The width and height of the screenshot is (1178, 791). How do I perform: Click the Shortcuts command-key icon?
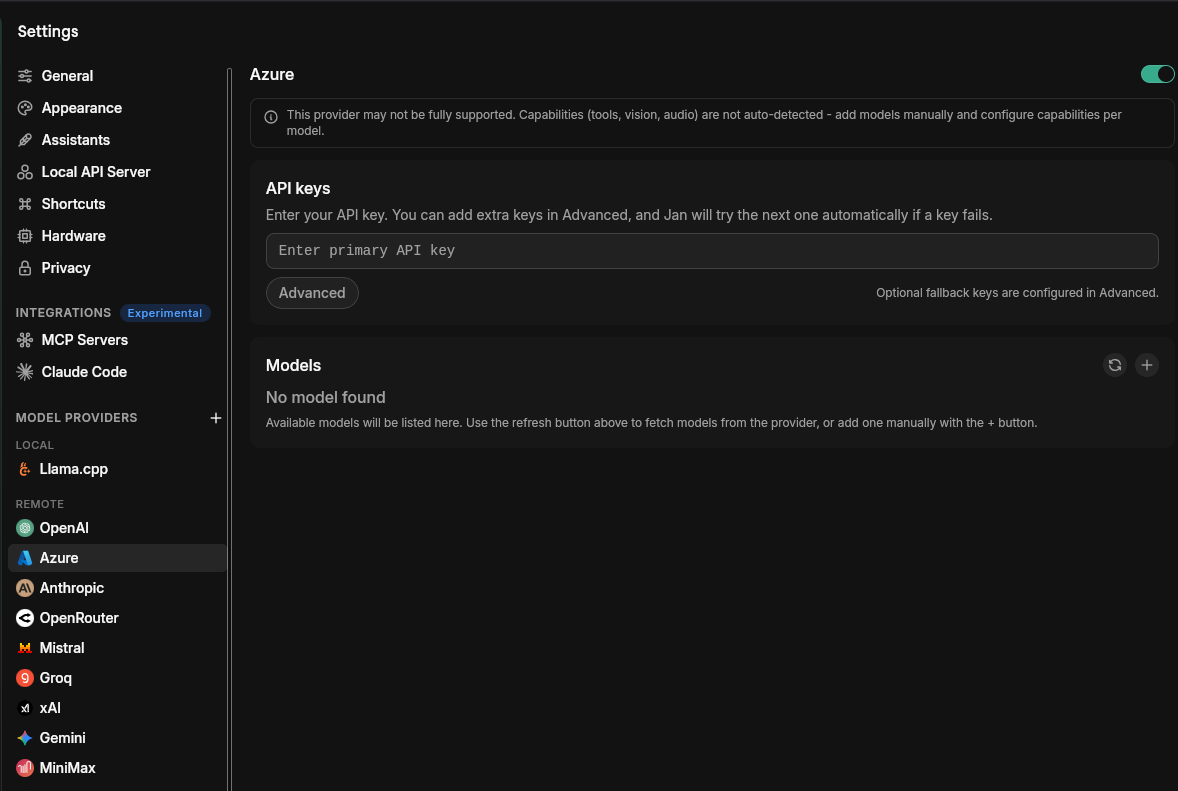(x=25, y=204)
